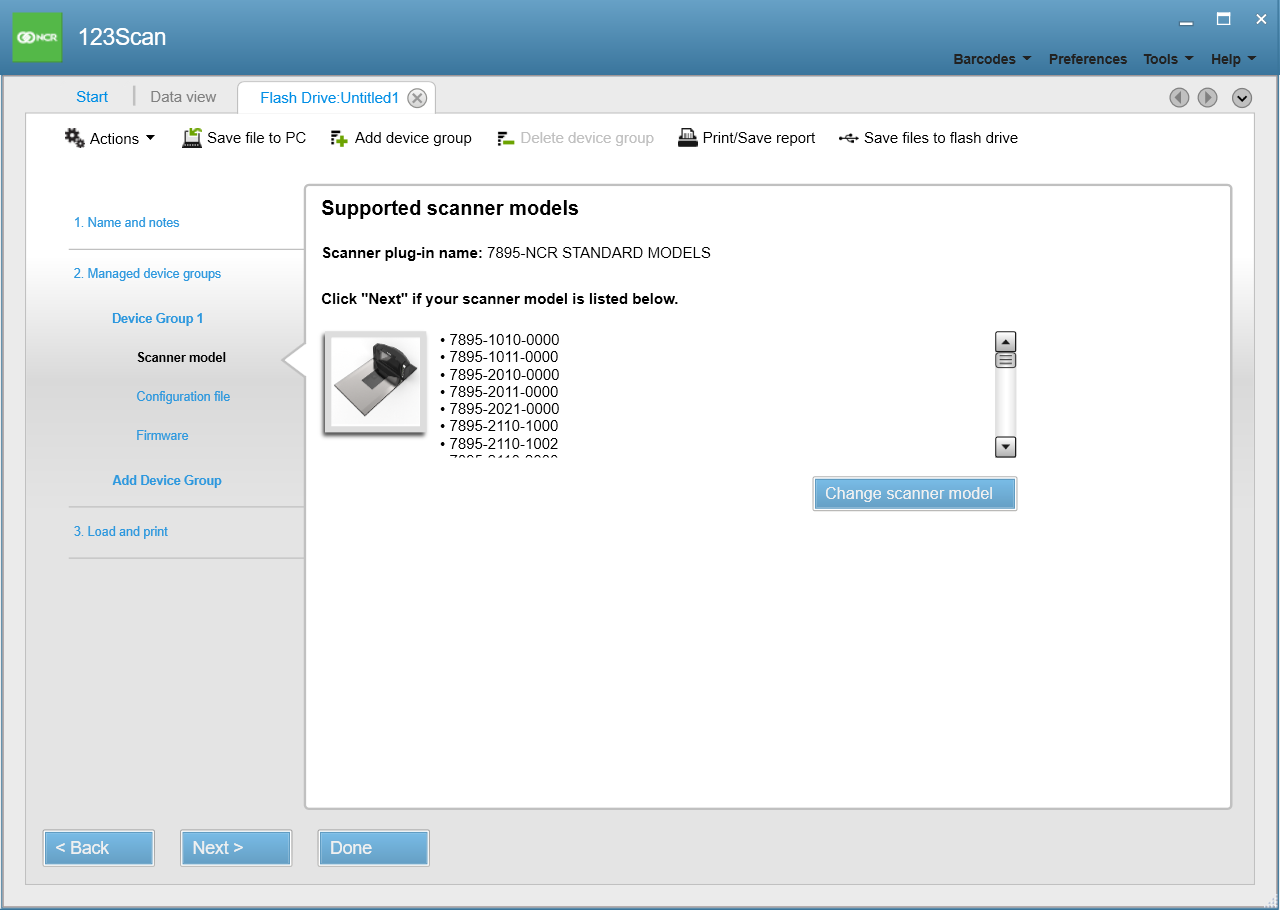Open the Barcodes menu
Screen dimensions: 1280x910
[991, 59]
